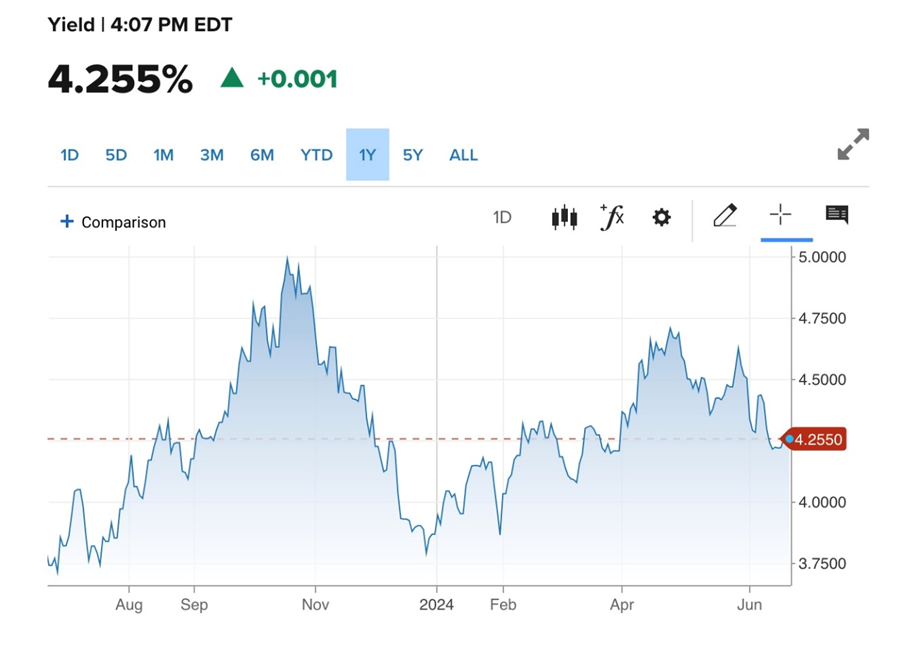Open the fx indicators menu
901x649 pixels.
tap(612, 217)
